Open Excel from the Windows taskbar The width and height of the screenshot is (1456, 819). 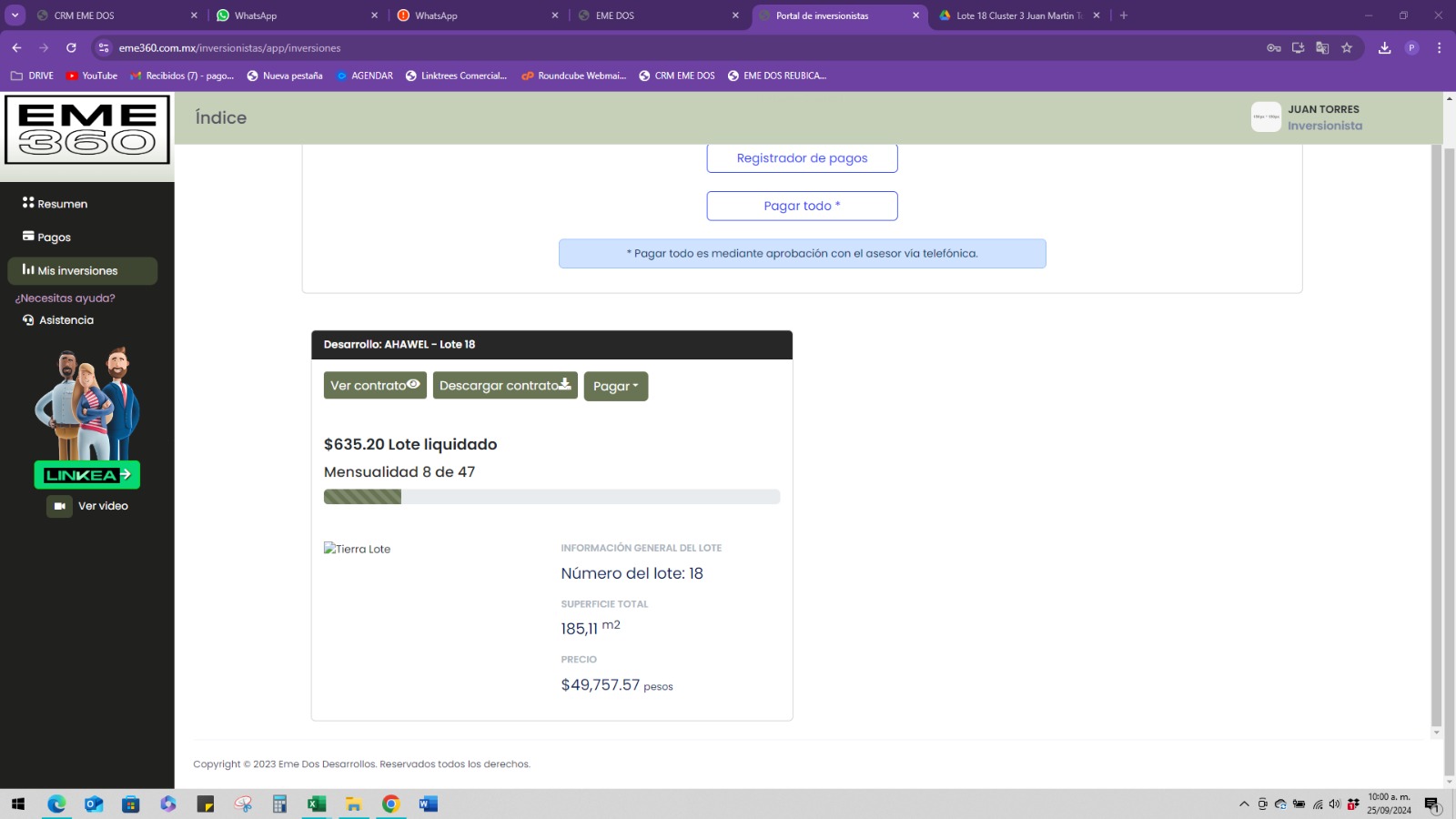(x=317, y=804)
